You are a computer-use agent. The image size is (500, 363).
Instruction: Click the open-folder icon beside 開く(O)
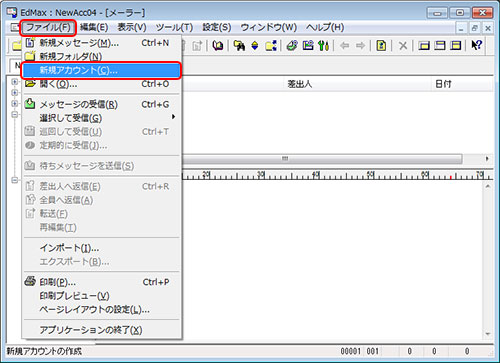(30, 84)
